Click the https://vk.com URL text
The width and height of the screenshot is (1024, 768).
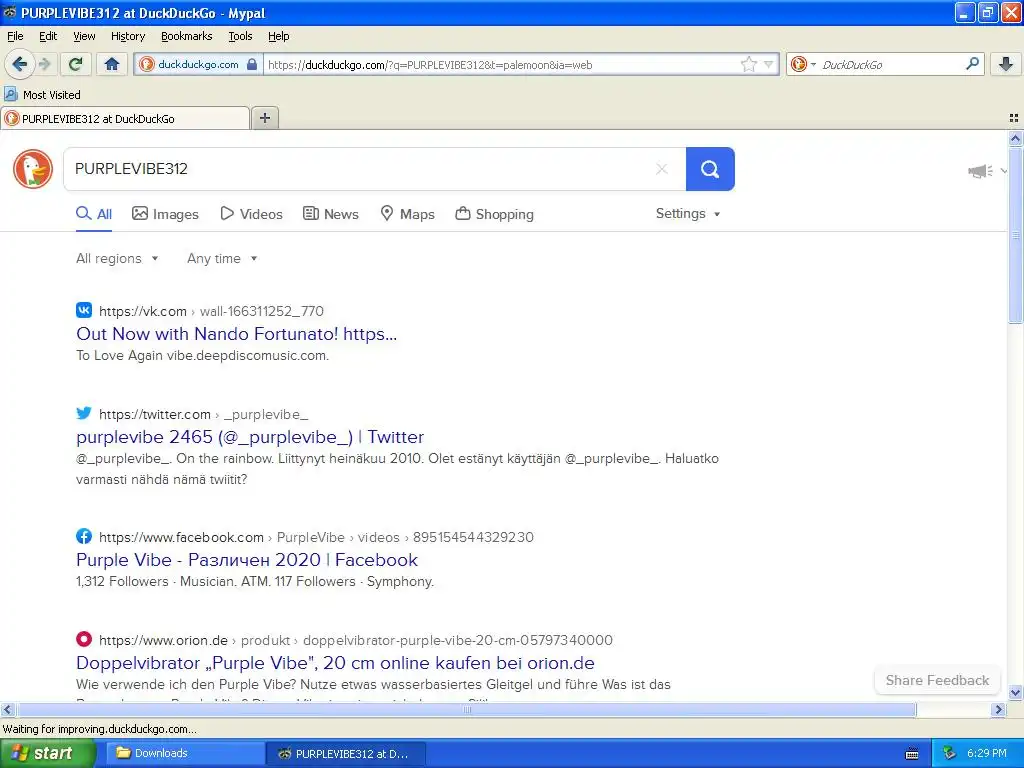[x=143, y=312]
